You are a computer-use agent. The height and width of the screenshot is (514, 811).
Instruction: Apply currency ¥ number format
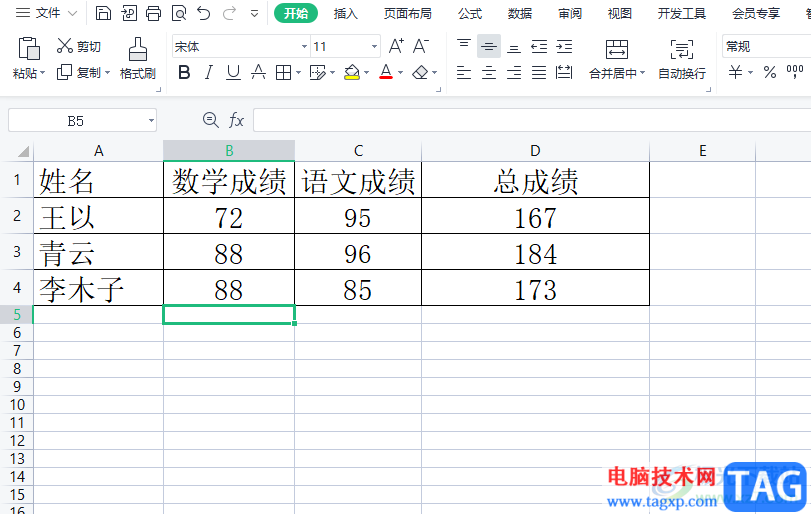[735, 72]
